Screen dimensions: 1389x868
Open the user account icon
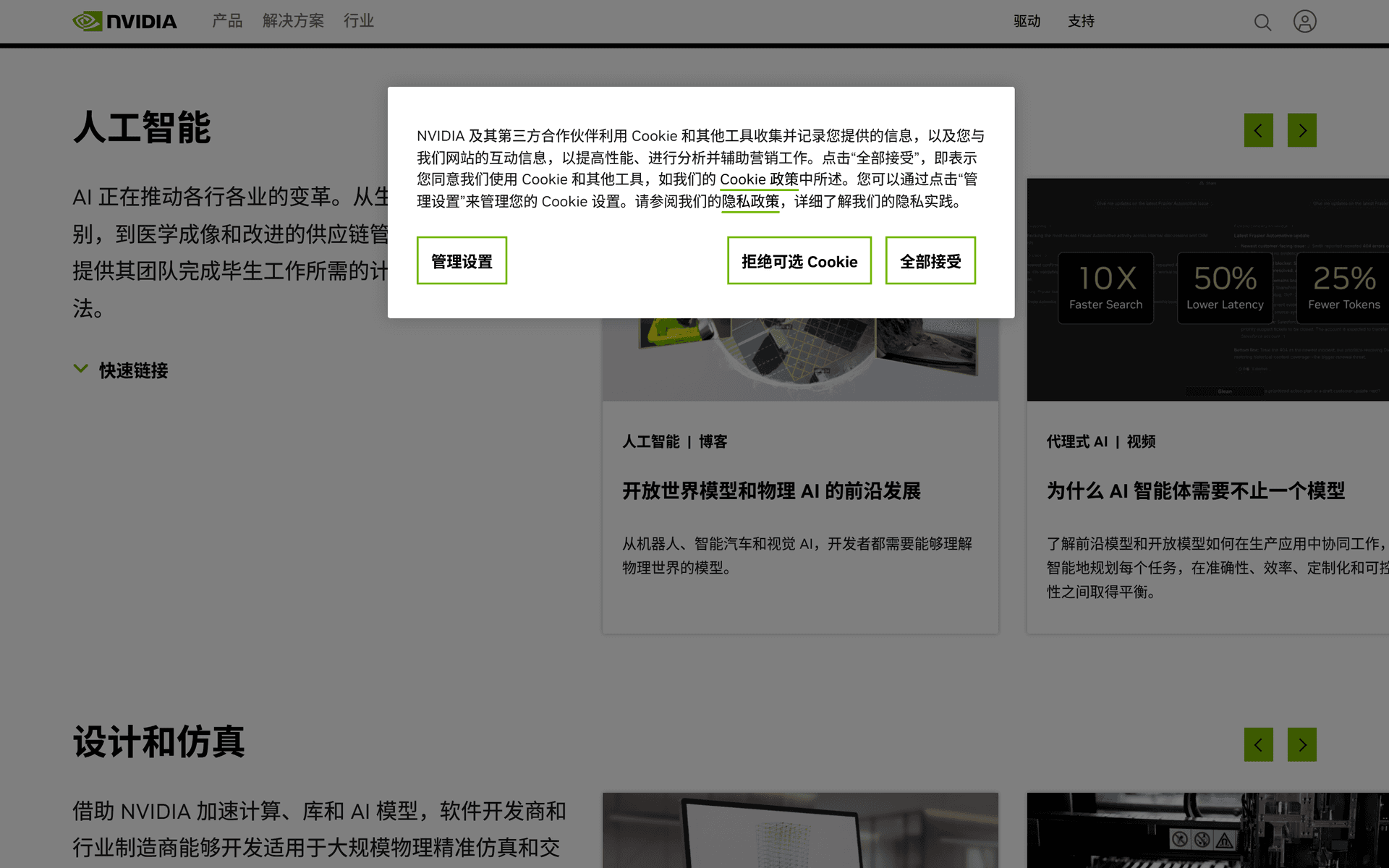point(1304,22)
